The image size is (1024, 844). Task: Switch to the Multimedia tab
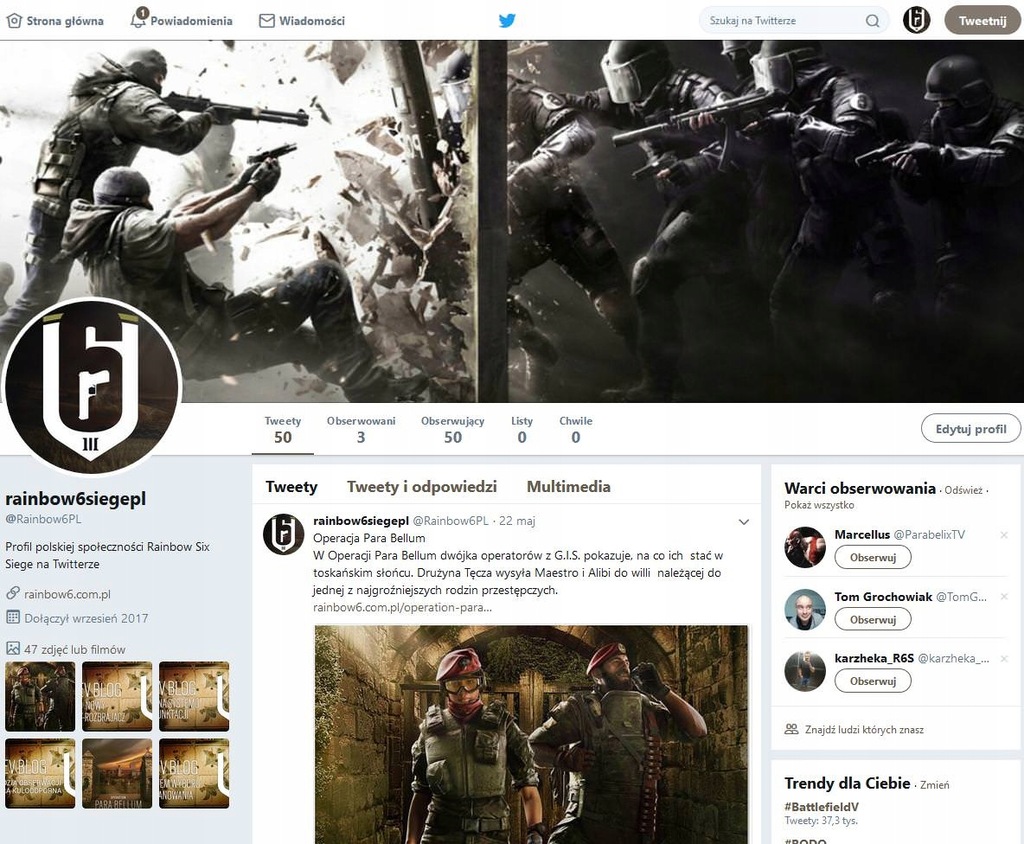coord(569,487)
